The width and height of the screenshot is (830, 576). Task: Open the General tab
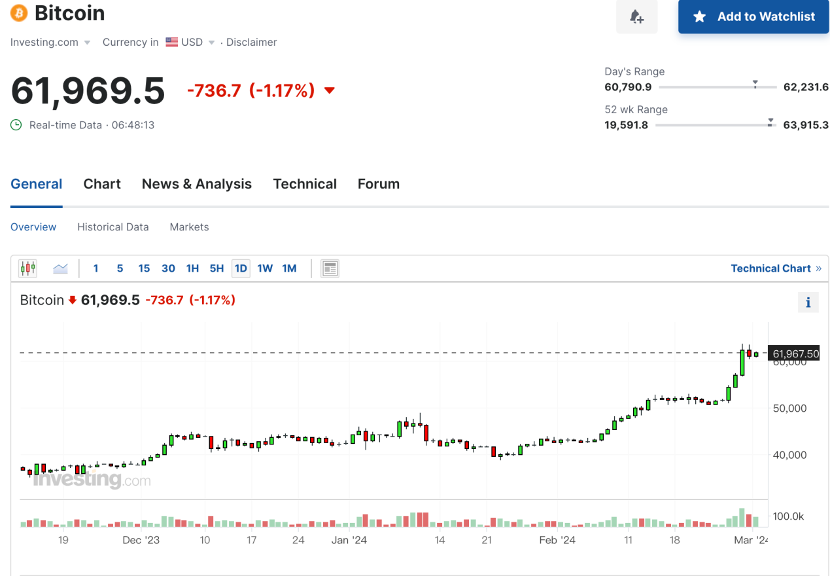(x=37, y=184)
